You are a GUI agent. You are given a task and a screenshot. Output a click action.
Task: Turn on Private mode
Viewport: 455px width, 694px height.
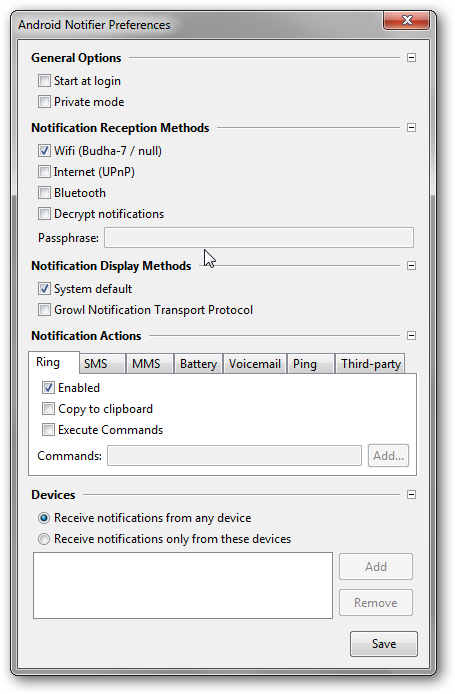pyautogui.click(x=44, y=102)
